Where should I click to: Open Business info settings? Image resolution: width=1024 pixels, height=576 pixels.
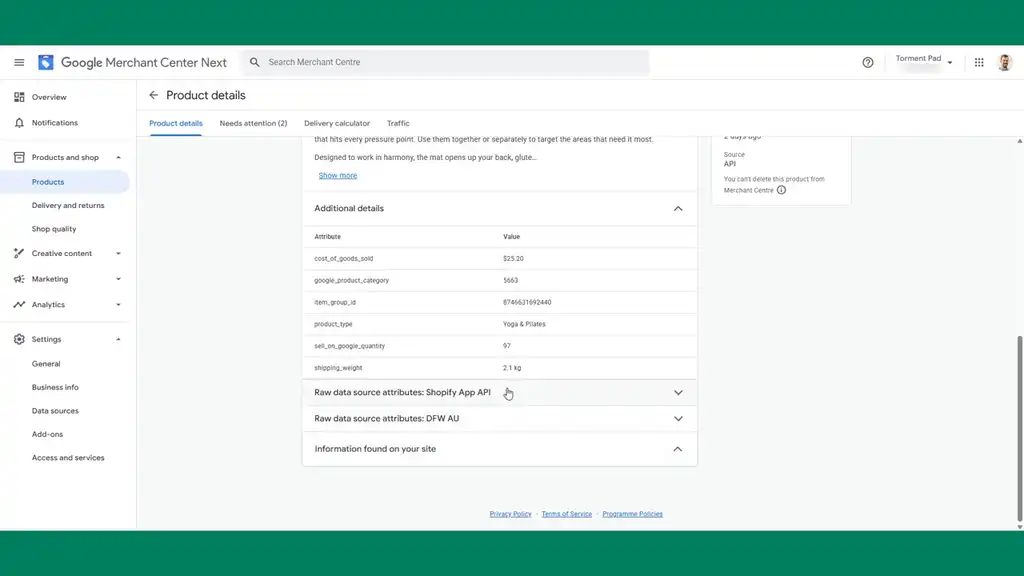tap(55, 387)
